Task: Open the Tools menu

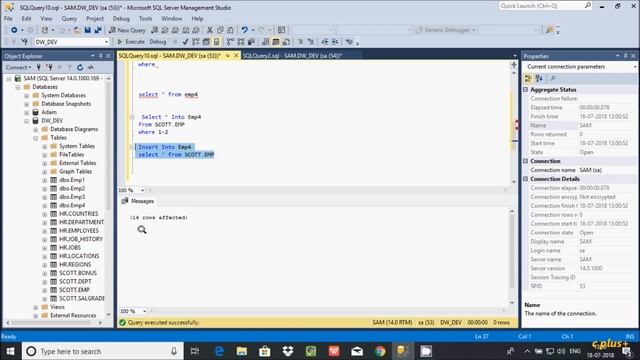Action: (x=145, y=18)
